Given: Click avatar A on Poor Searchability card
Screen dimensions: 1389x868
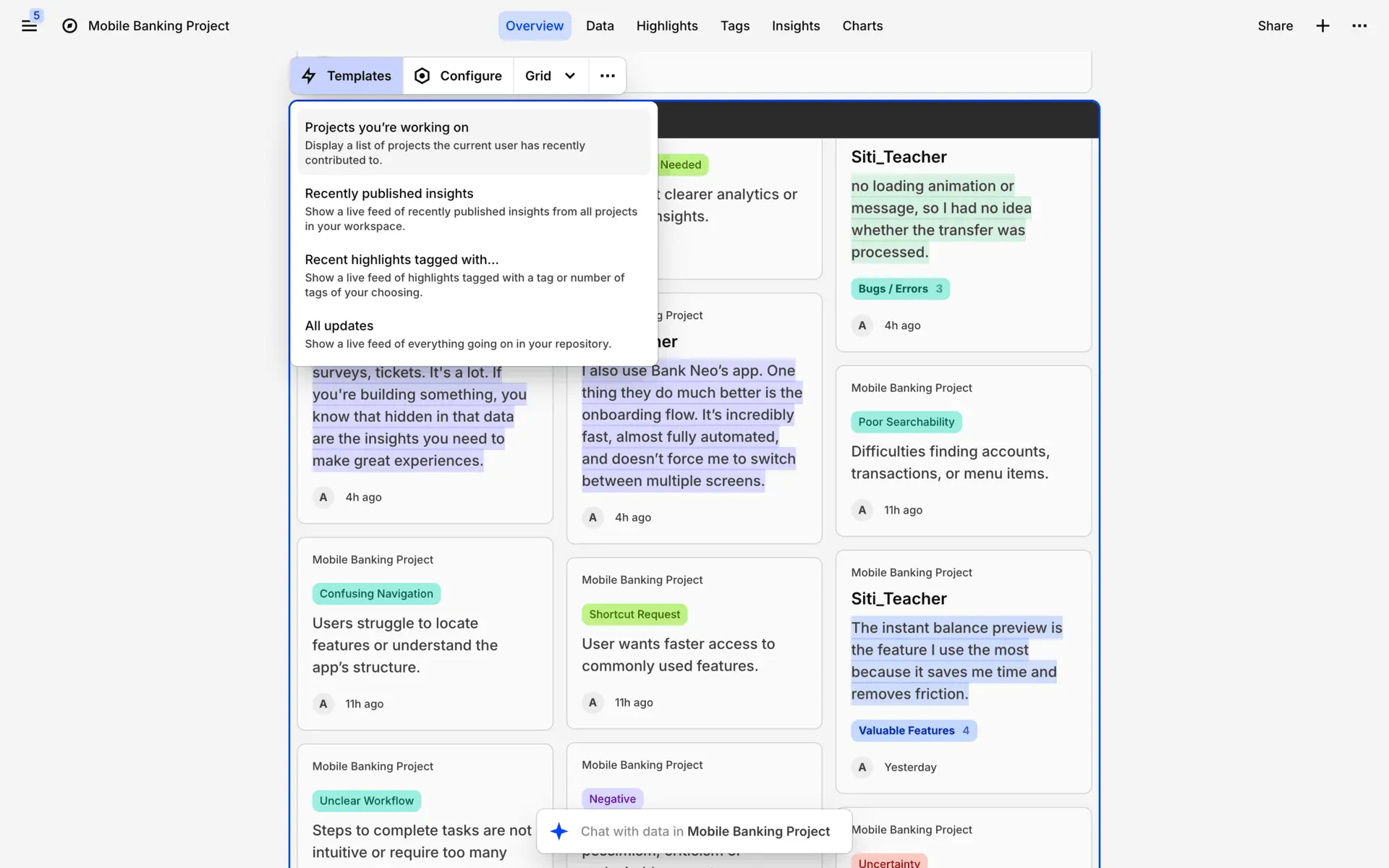Looking at the screenshot, I should [x=862, y=510].
